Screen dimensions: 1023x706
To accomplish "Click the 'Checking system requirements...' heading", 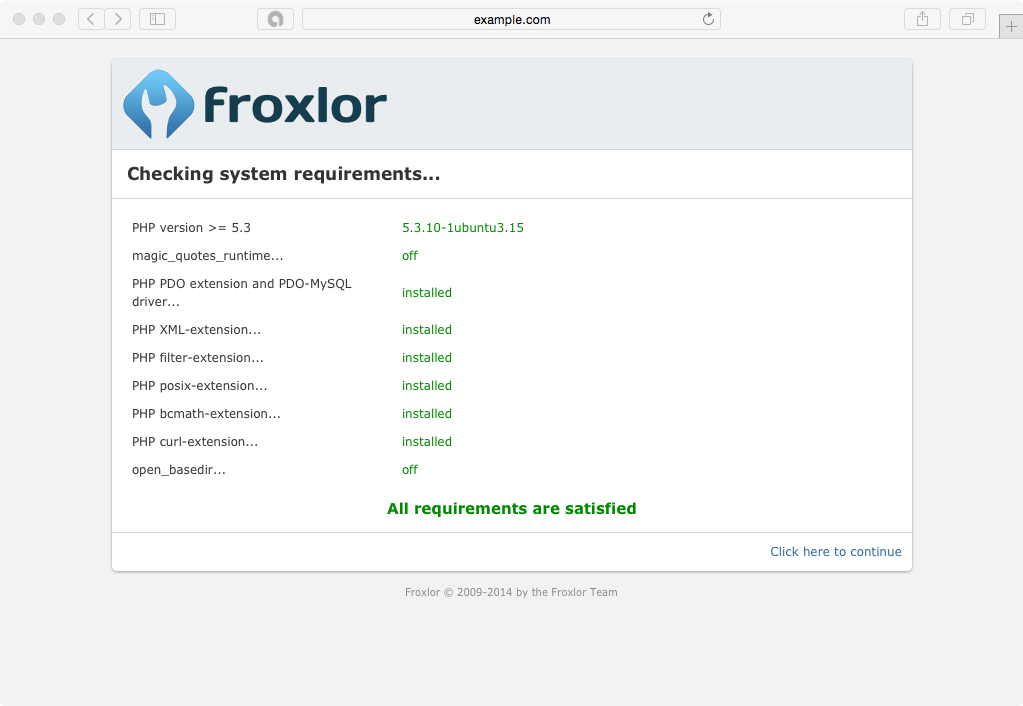I will pyautogui.click(x=284, y=174).
